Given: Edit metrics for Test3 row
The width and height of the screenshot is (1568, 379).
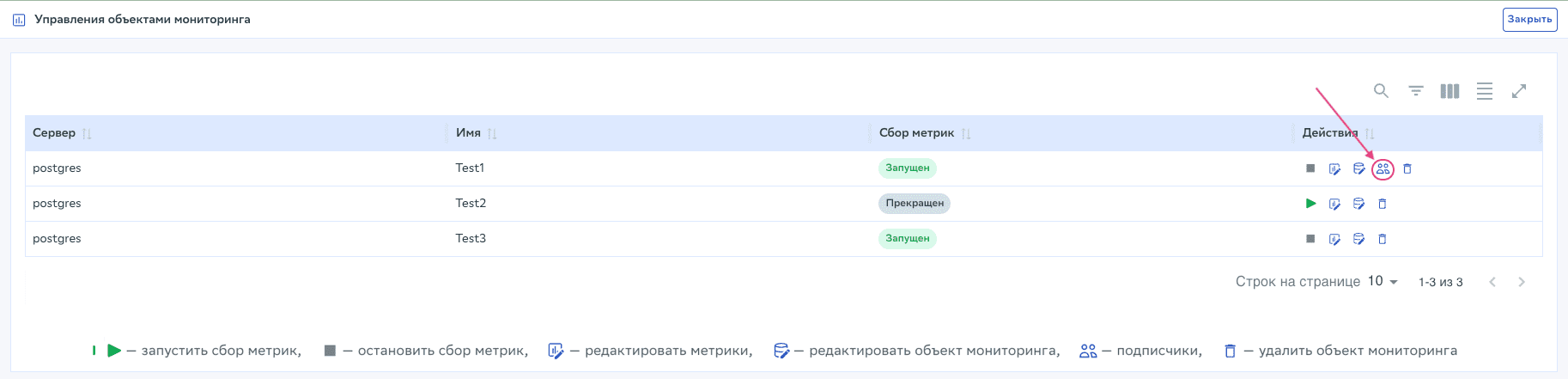Looking at the screenshot, I should tap(1334, 239).
